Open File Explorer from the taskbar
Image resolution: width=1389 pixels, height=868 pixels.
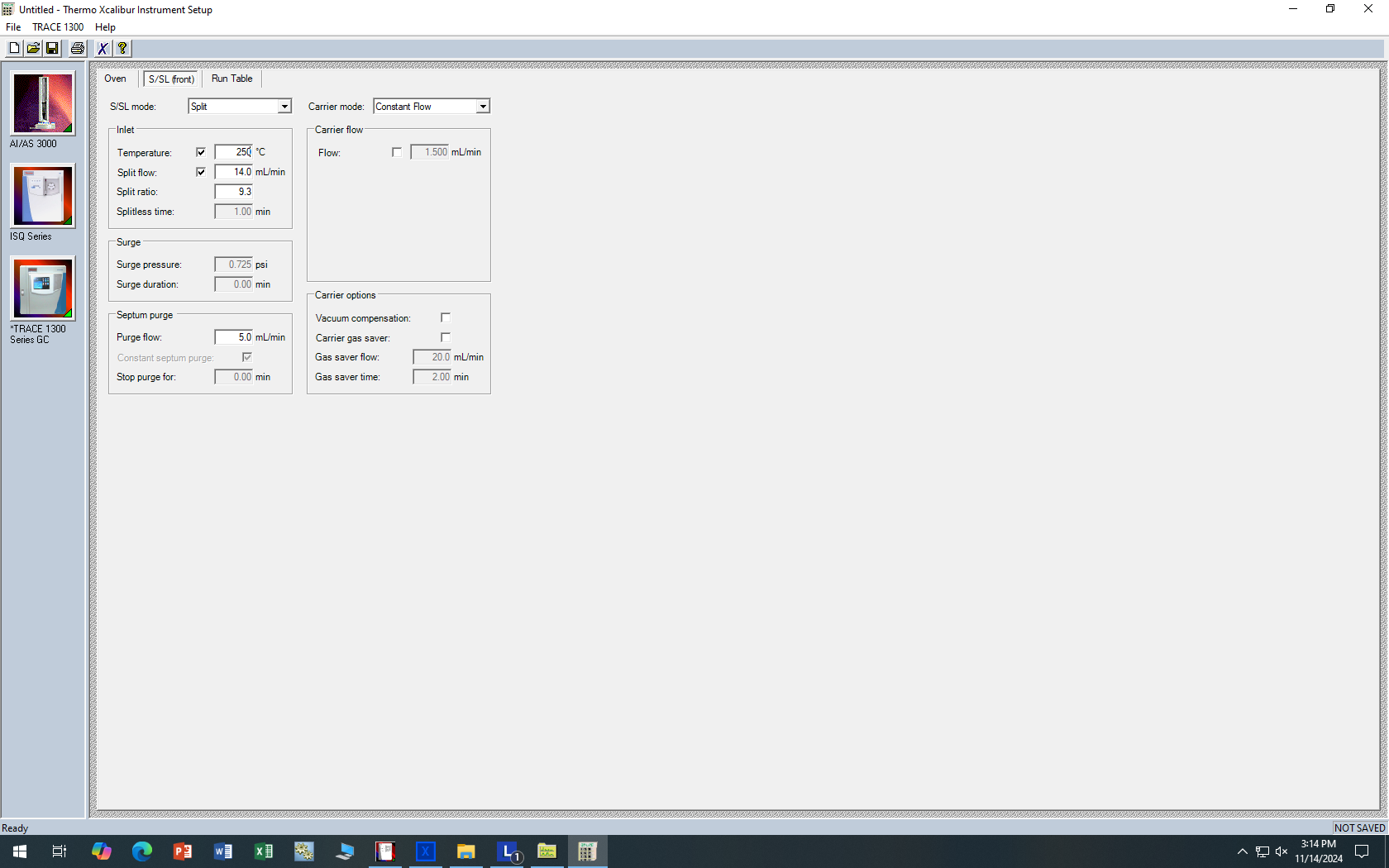tap(466, 851)
